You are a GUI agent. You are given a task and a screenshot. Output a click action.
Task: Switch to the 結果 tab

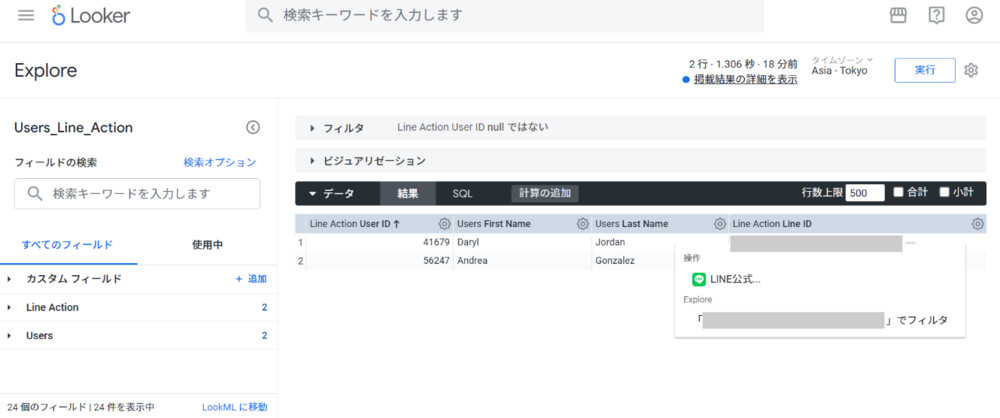(408, 193)
